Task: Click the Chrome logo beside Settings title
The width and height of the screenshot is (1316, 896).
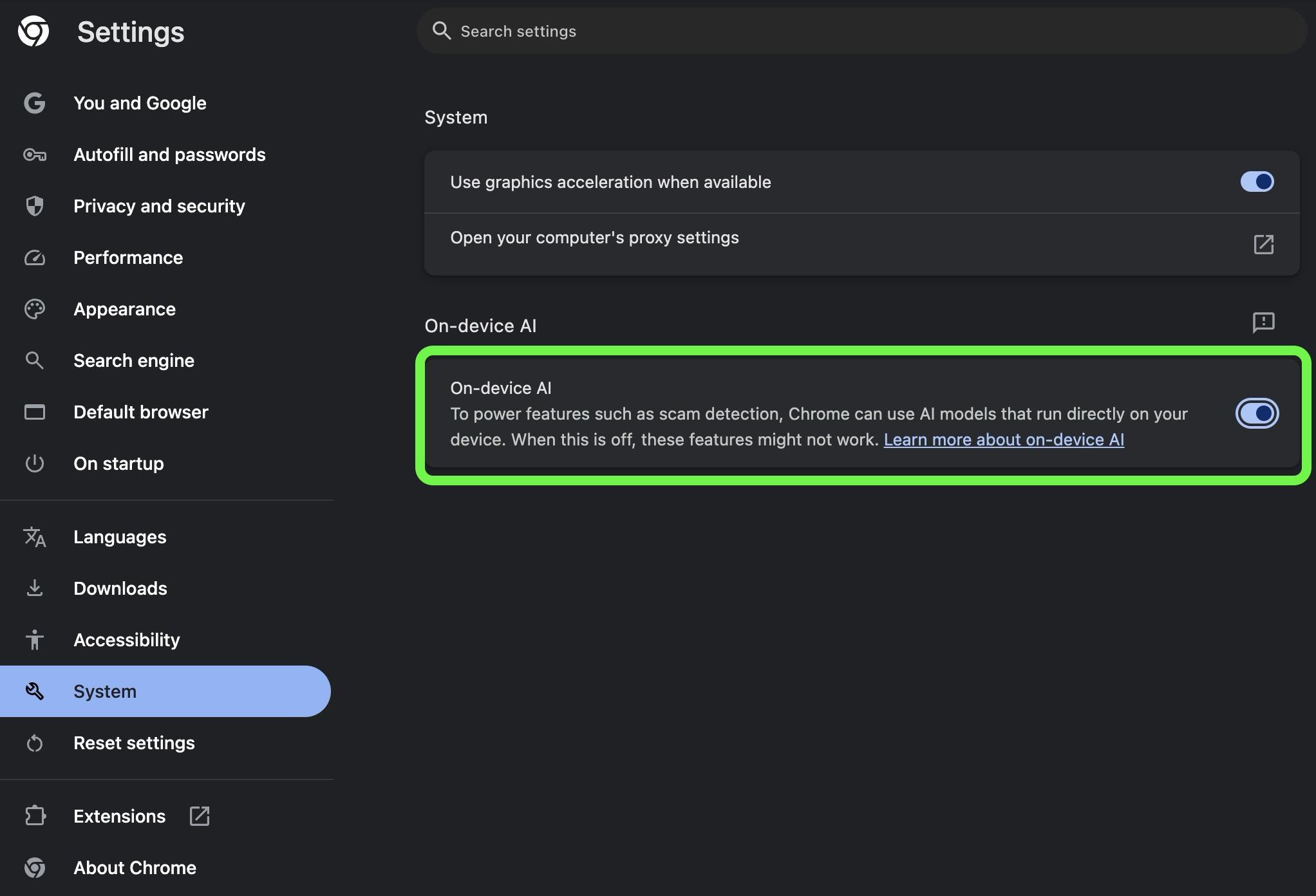Action: tap(33, 32)
